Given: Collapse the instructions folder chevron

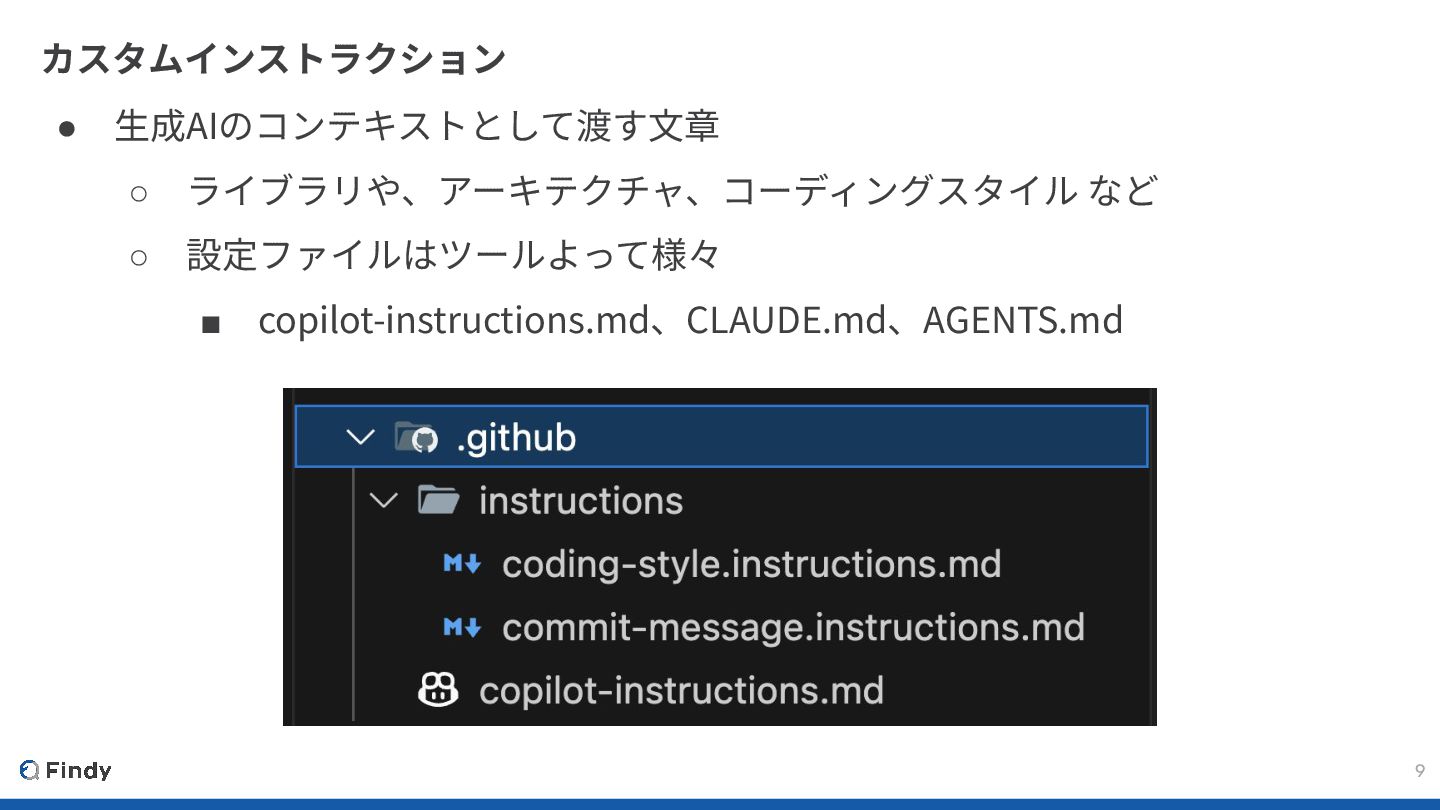Looking at the screenshot, I should (384, 500).
